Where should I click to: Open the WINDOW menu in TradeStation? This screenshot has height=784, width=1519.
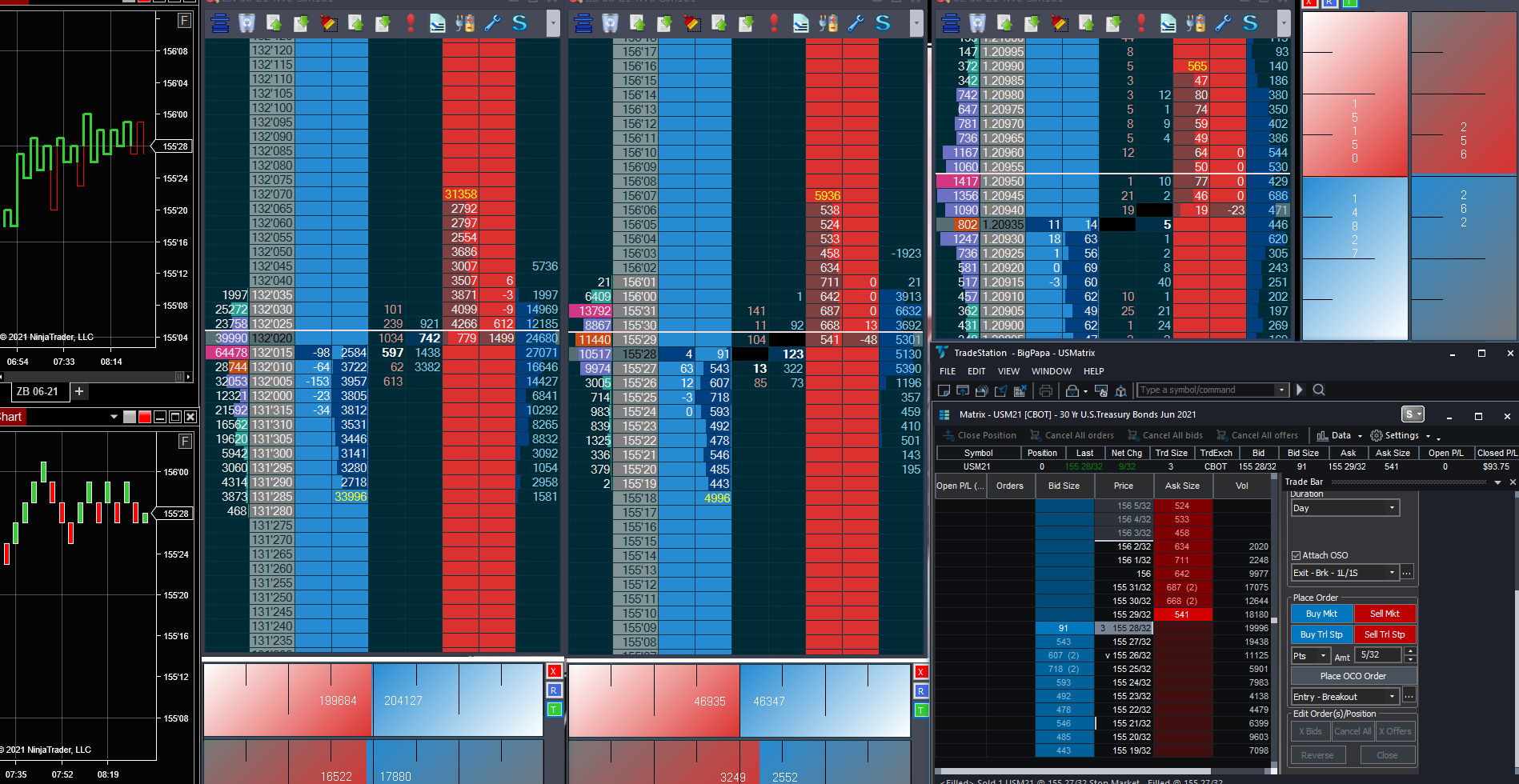(1052, 371)
